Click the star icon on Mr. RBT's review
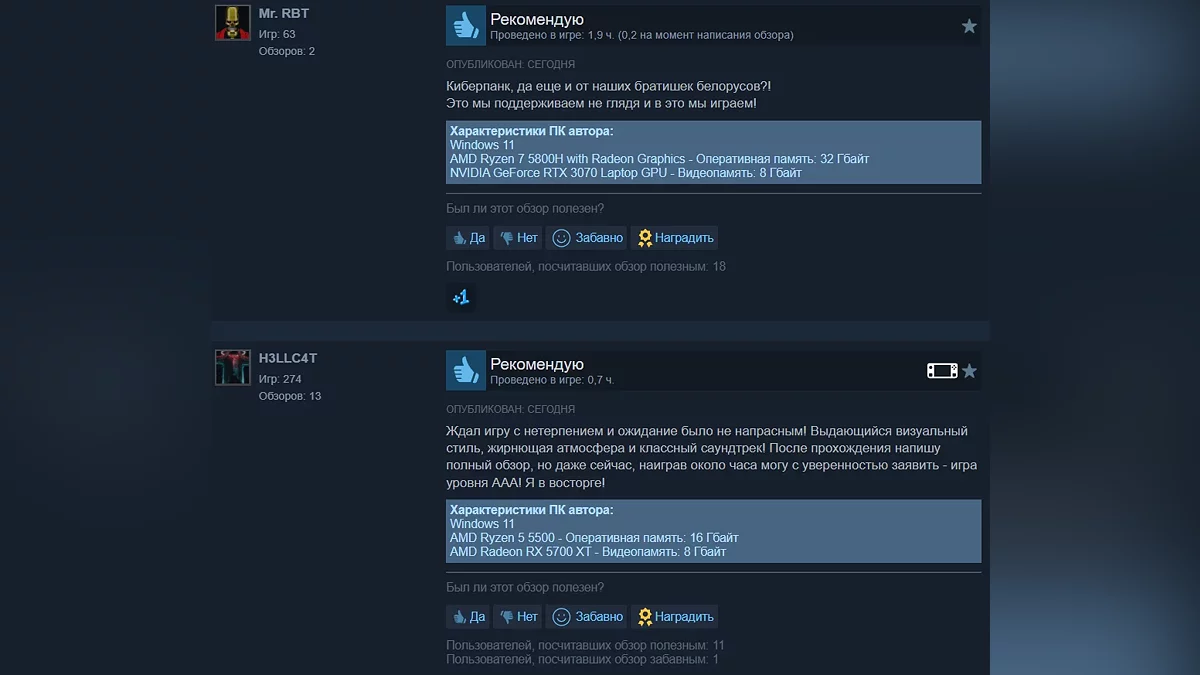Image resolution: width=1200 pixels, height=675 pixels. click(x=969, y=26)
